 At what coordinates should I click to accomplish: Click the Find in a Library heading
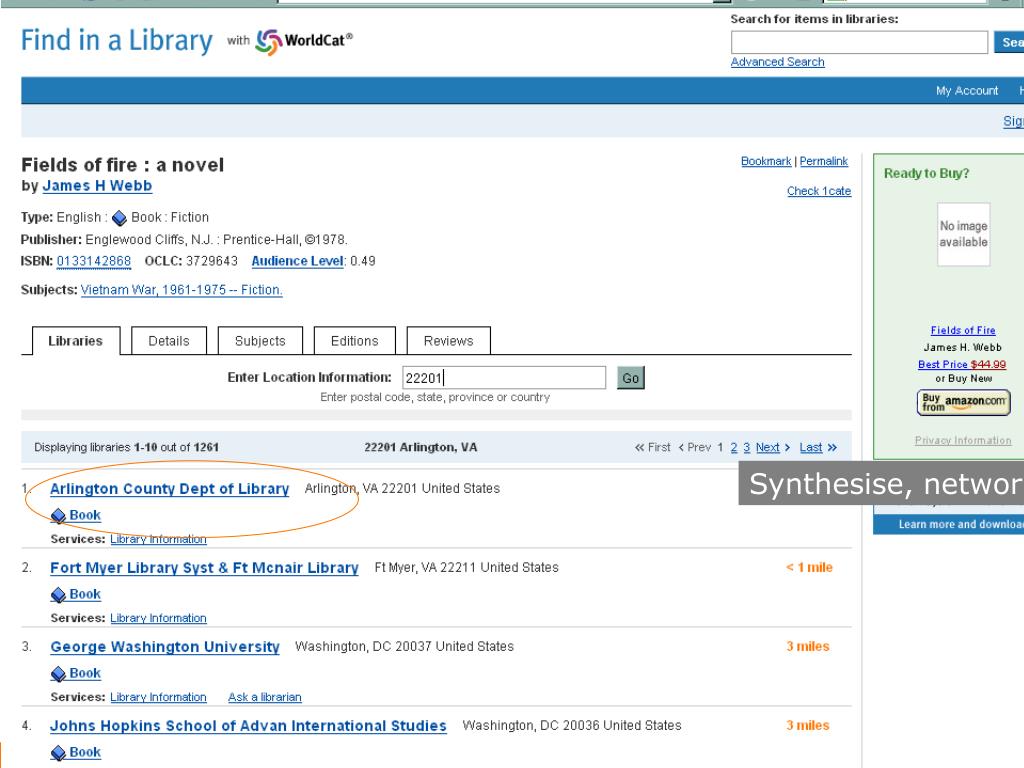[117, 40]
